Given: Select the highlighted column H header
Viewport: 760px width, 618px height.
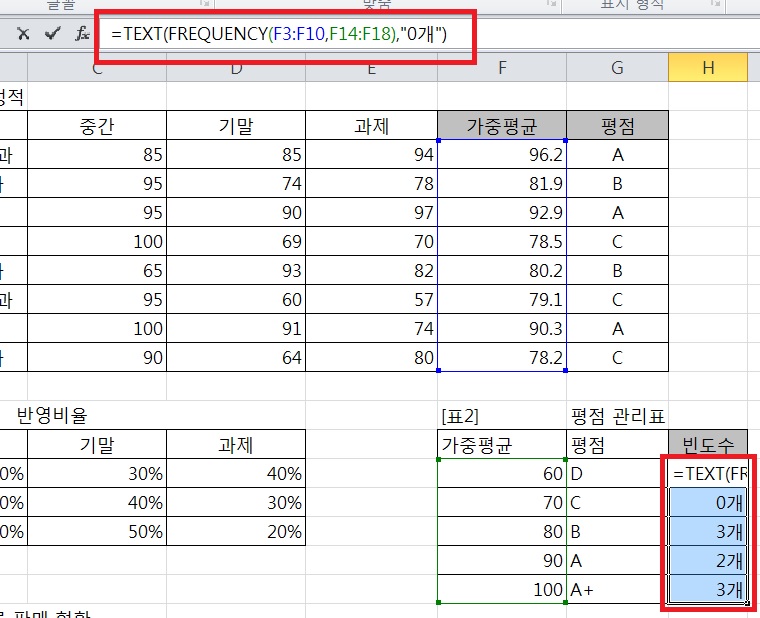Looking at the screenshot, I should click(x=707, y=68).
